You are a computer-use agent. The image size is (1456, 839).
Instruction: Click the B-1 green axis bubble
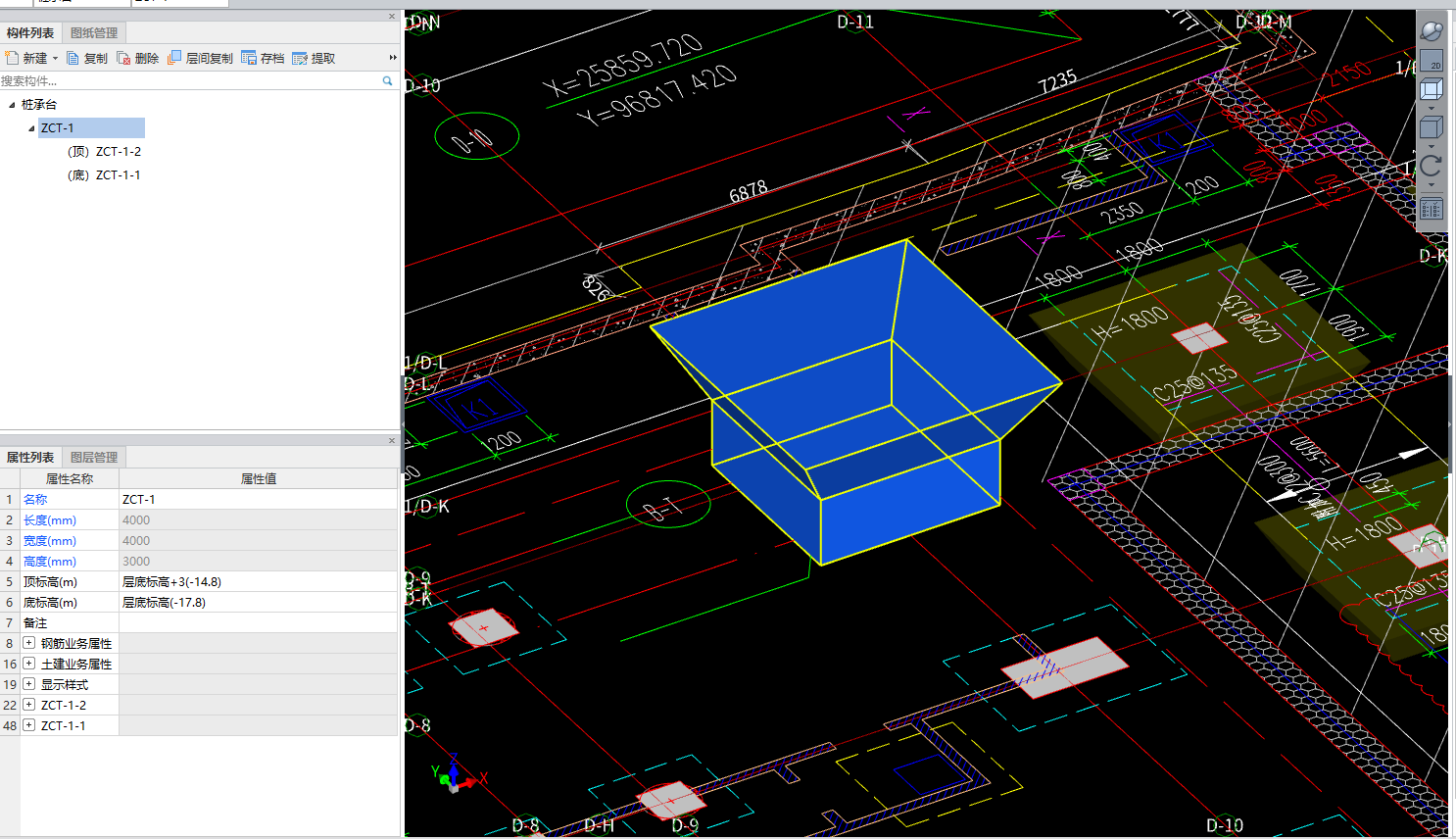click(x=668, y=505)
